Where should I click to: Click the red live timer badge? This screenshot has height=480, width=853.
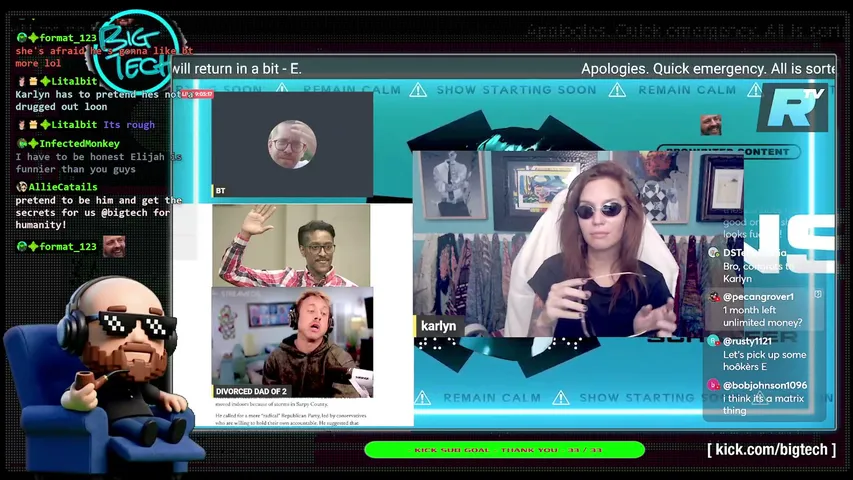[x=197, y=94]
